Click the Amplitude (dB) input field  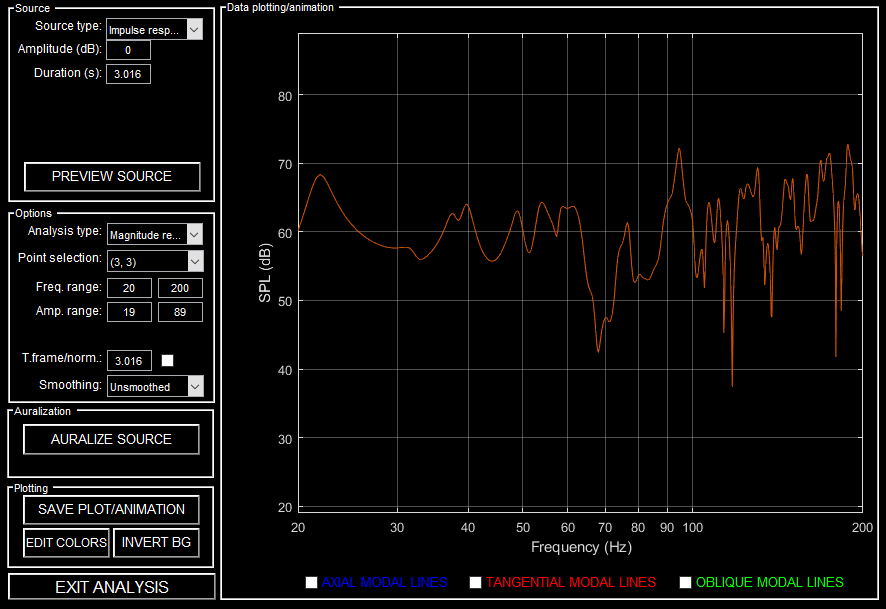click(128, 50)
